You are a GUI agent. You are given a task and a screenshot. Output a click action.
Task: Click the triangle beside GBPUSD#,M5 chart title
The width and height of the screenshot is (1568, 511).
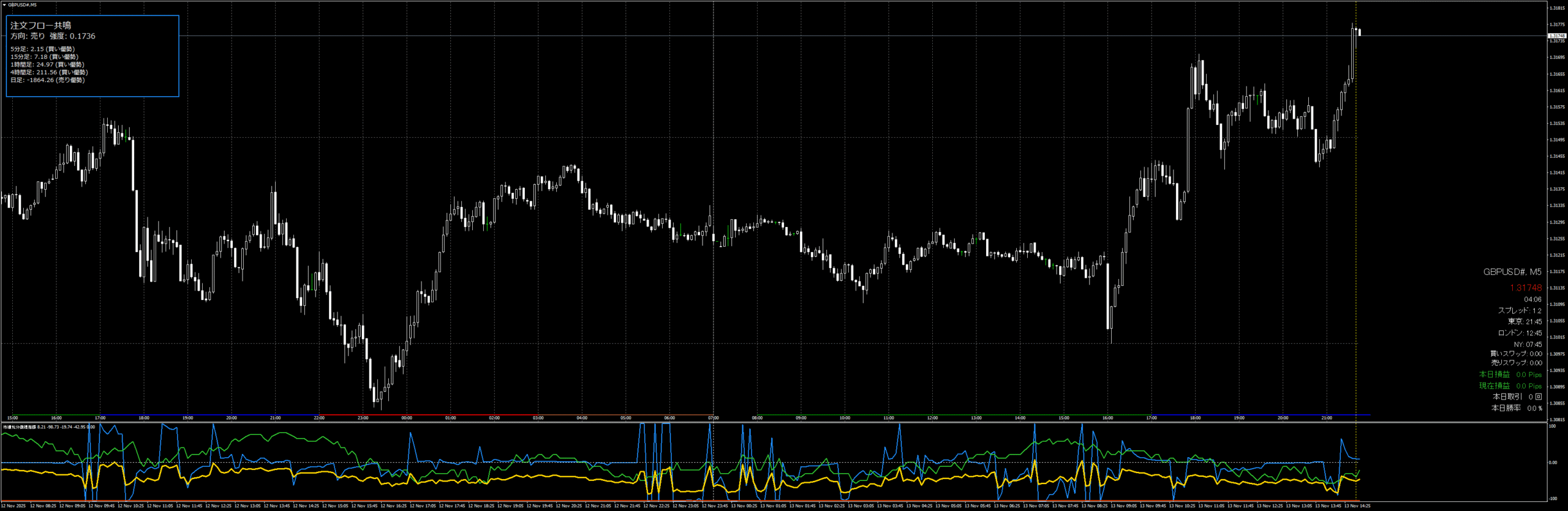[x=4, y=5]
